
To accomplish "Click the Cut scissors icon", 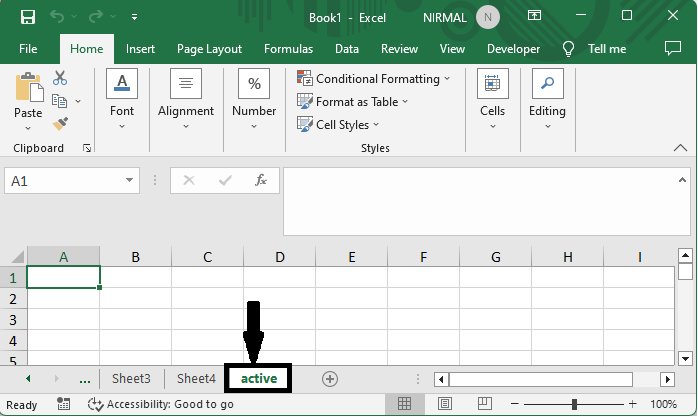I will [x=60, y=78].
